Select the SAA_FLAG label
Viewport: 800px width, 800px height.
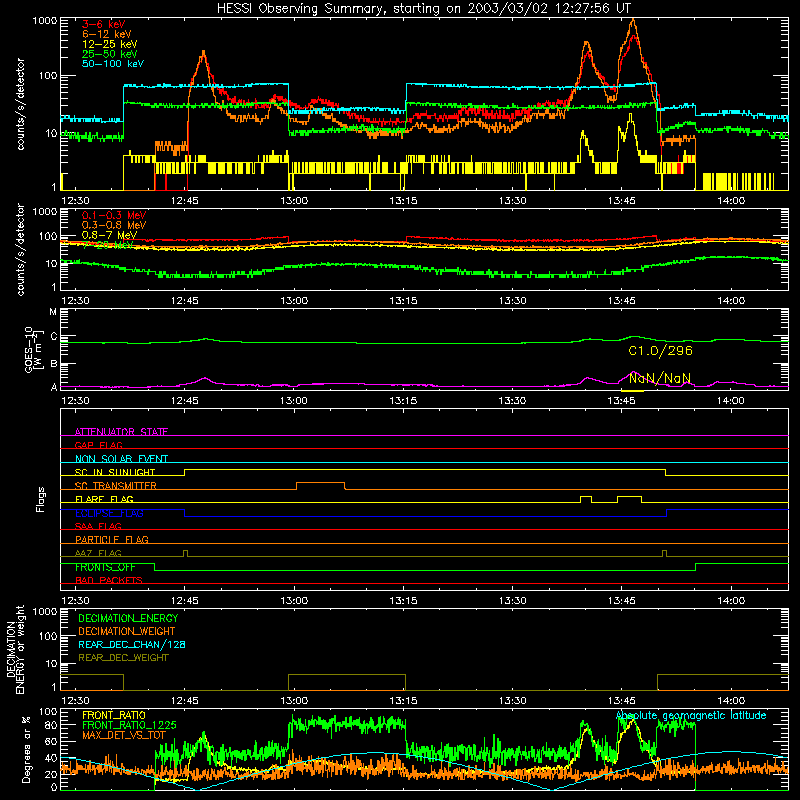[98, 526]
